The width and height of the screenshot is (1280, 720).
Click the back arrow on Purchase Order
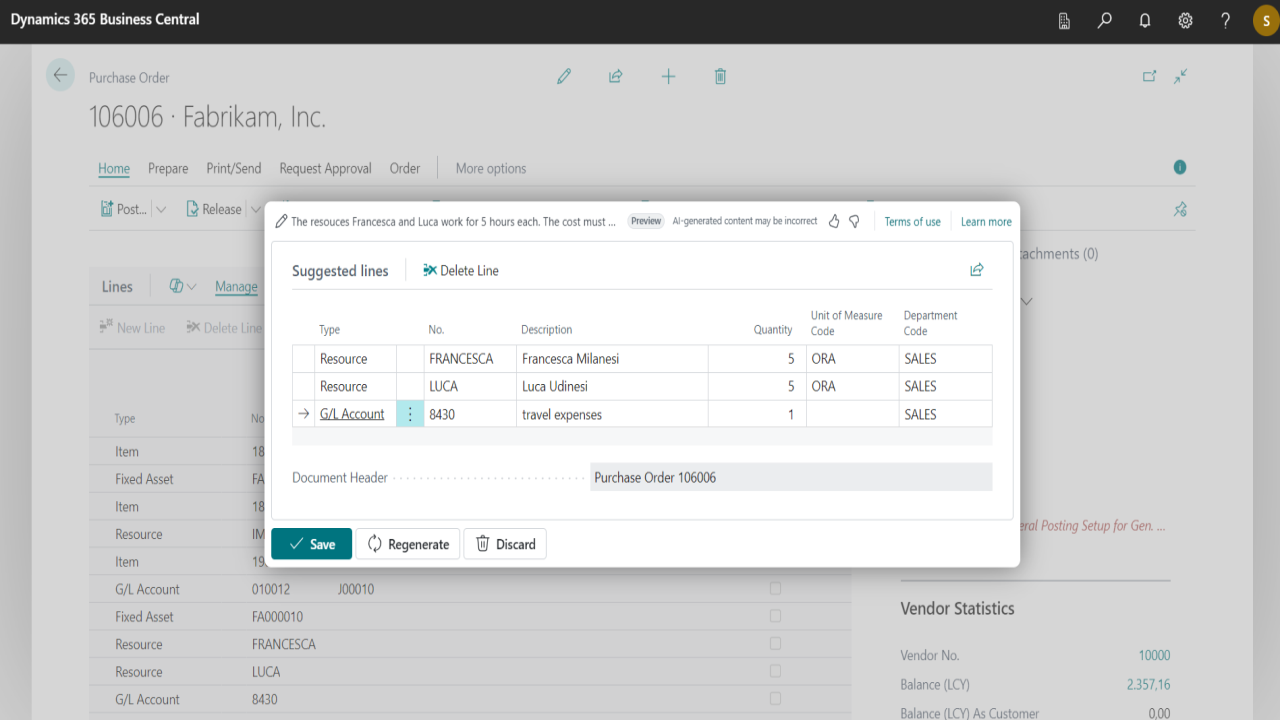[61, 75]
